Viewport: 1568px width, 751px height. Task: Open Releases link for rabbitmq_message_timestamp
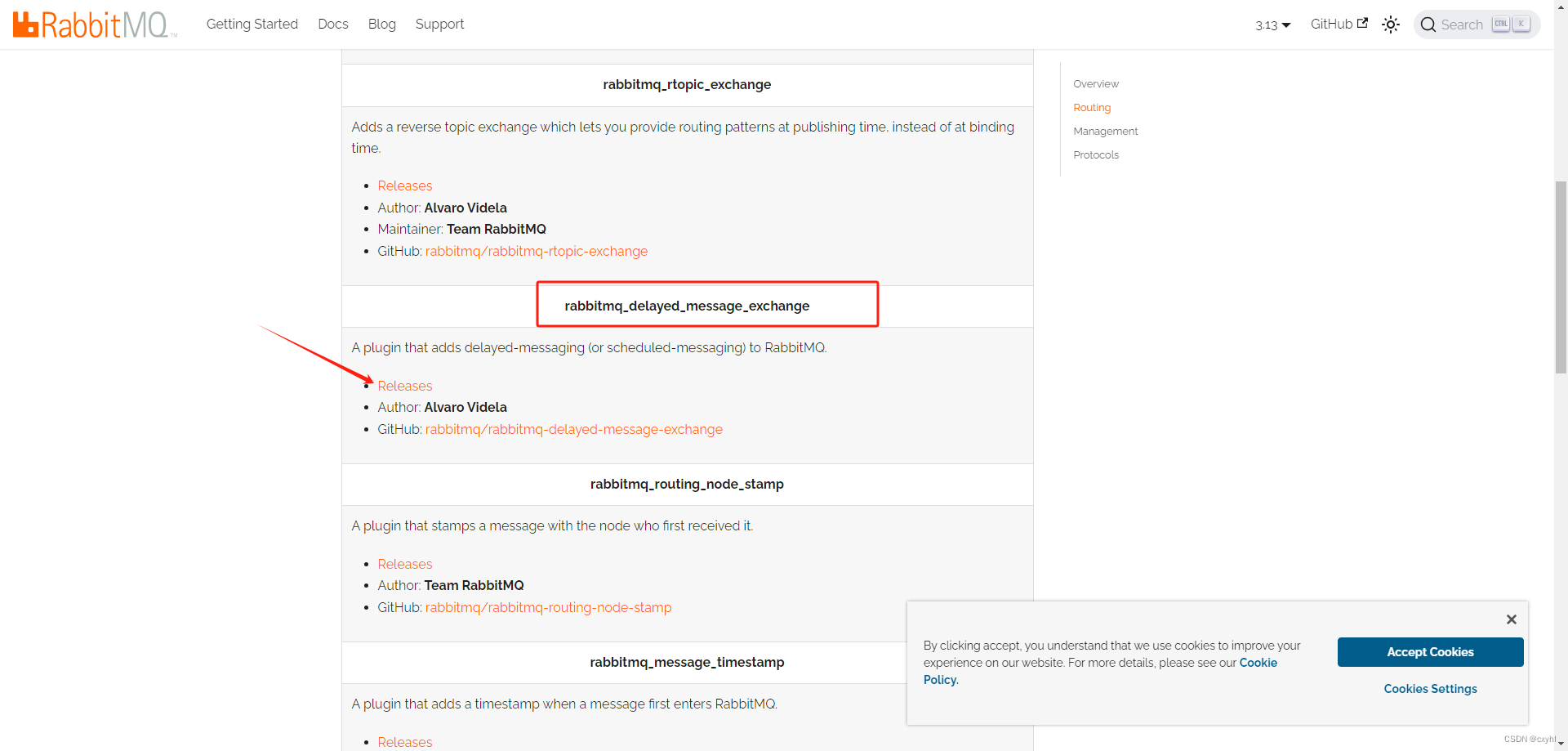pos(405,742)
